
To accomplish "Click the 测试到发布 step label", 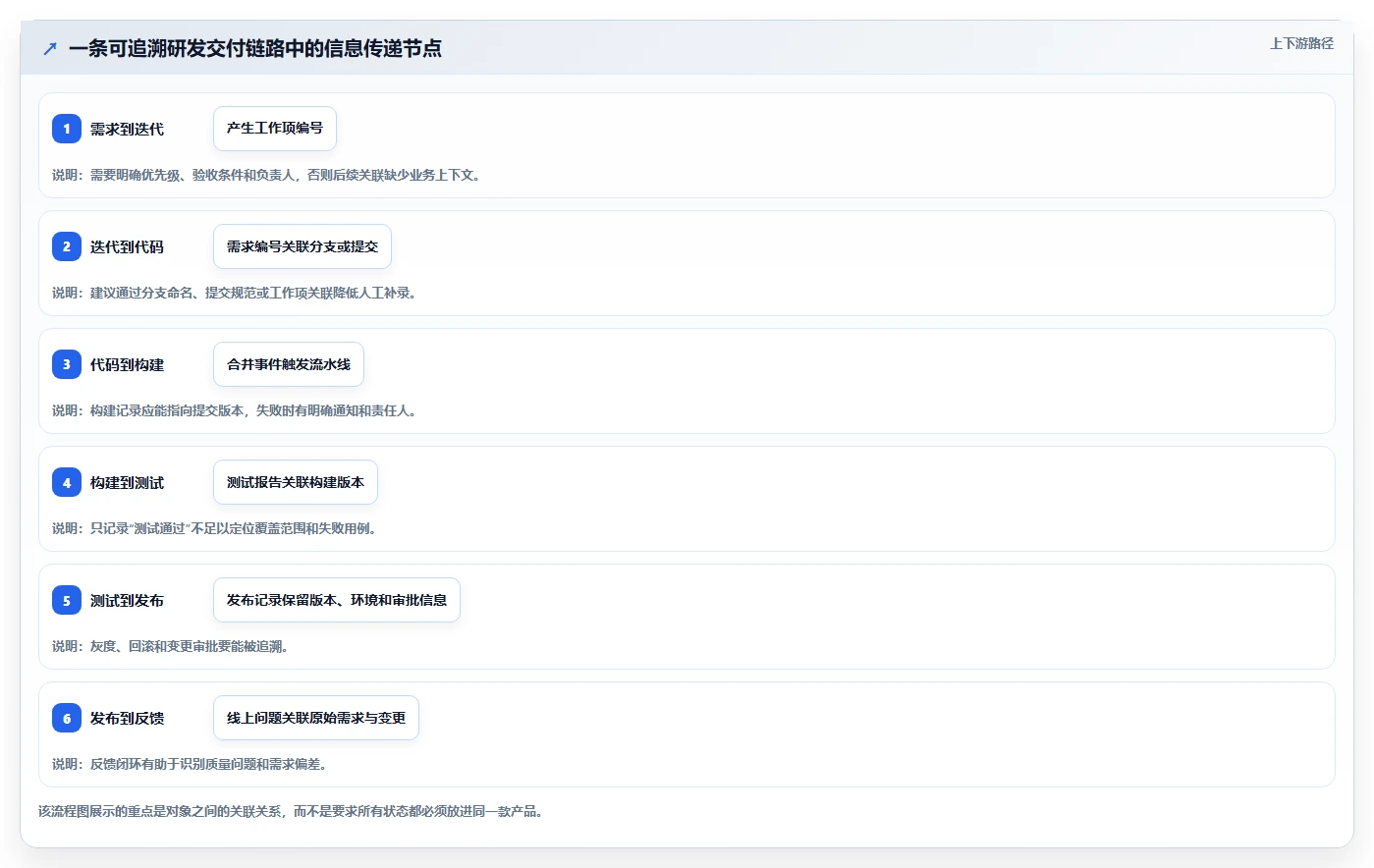I will pyautogui.click(x=127, y=600).
